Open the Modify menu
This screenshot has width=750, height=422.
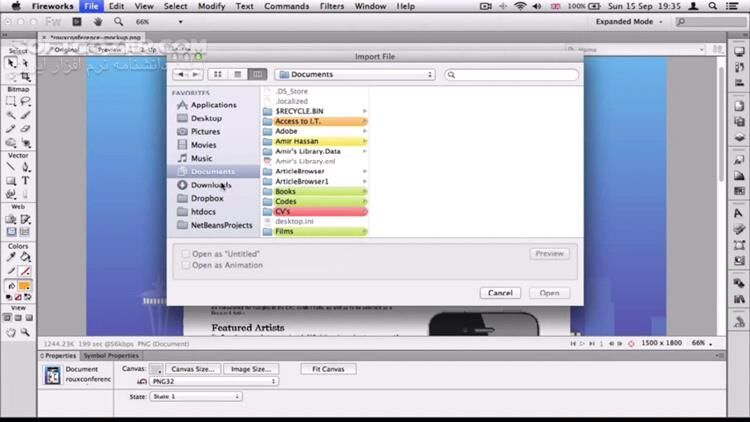coord(211,6)
